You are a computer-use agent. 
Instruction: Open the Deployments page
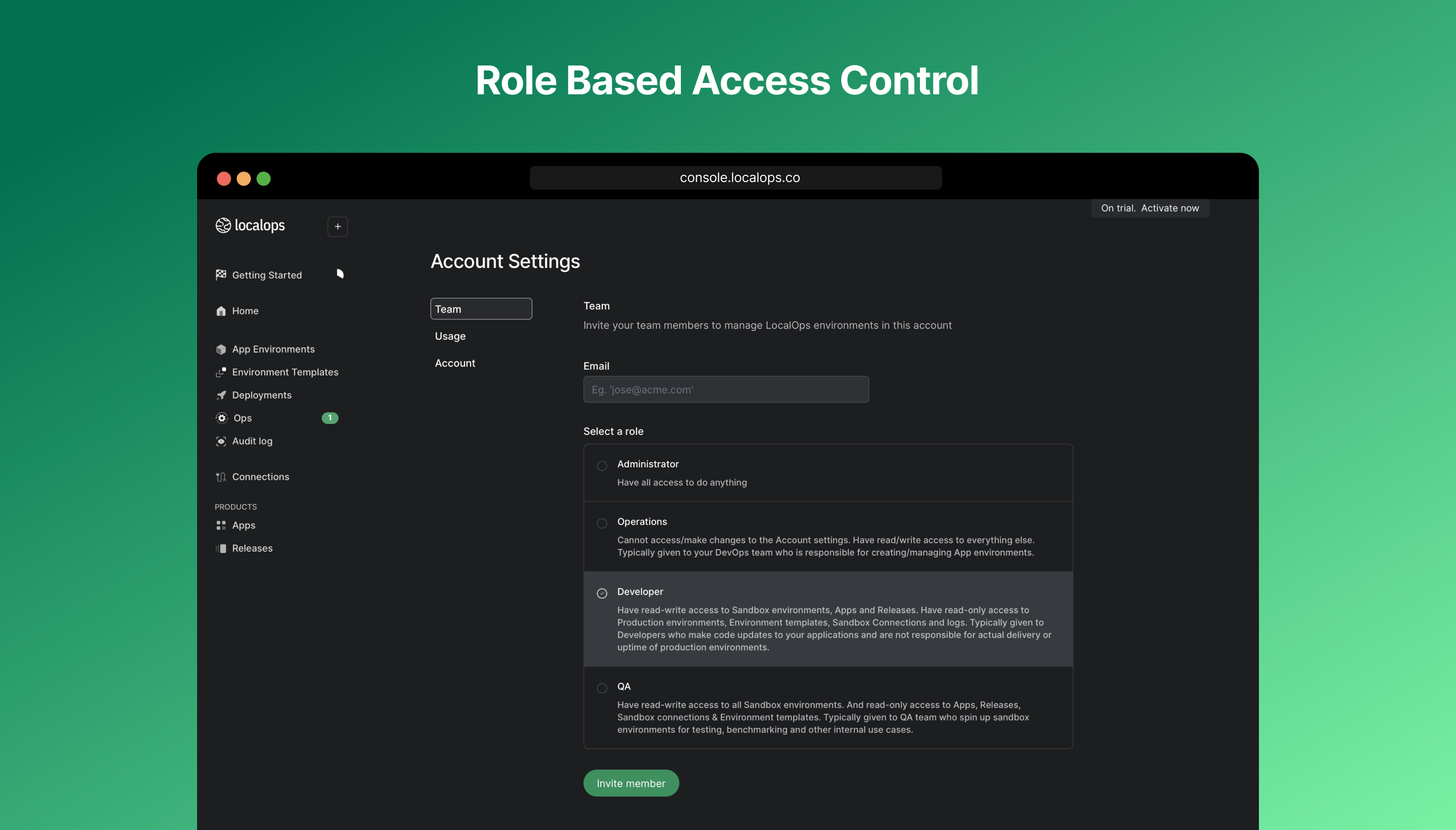[262, 395]
